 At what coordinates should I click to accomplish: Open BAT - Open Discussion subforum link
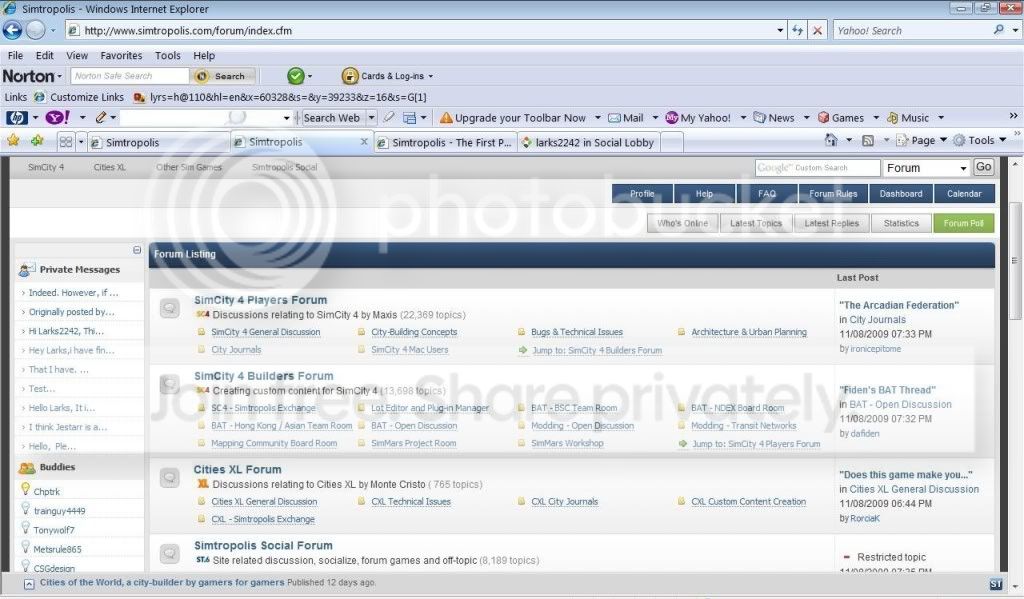(414, 425)
